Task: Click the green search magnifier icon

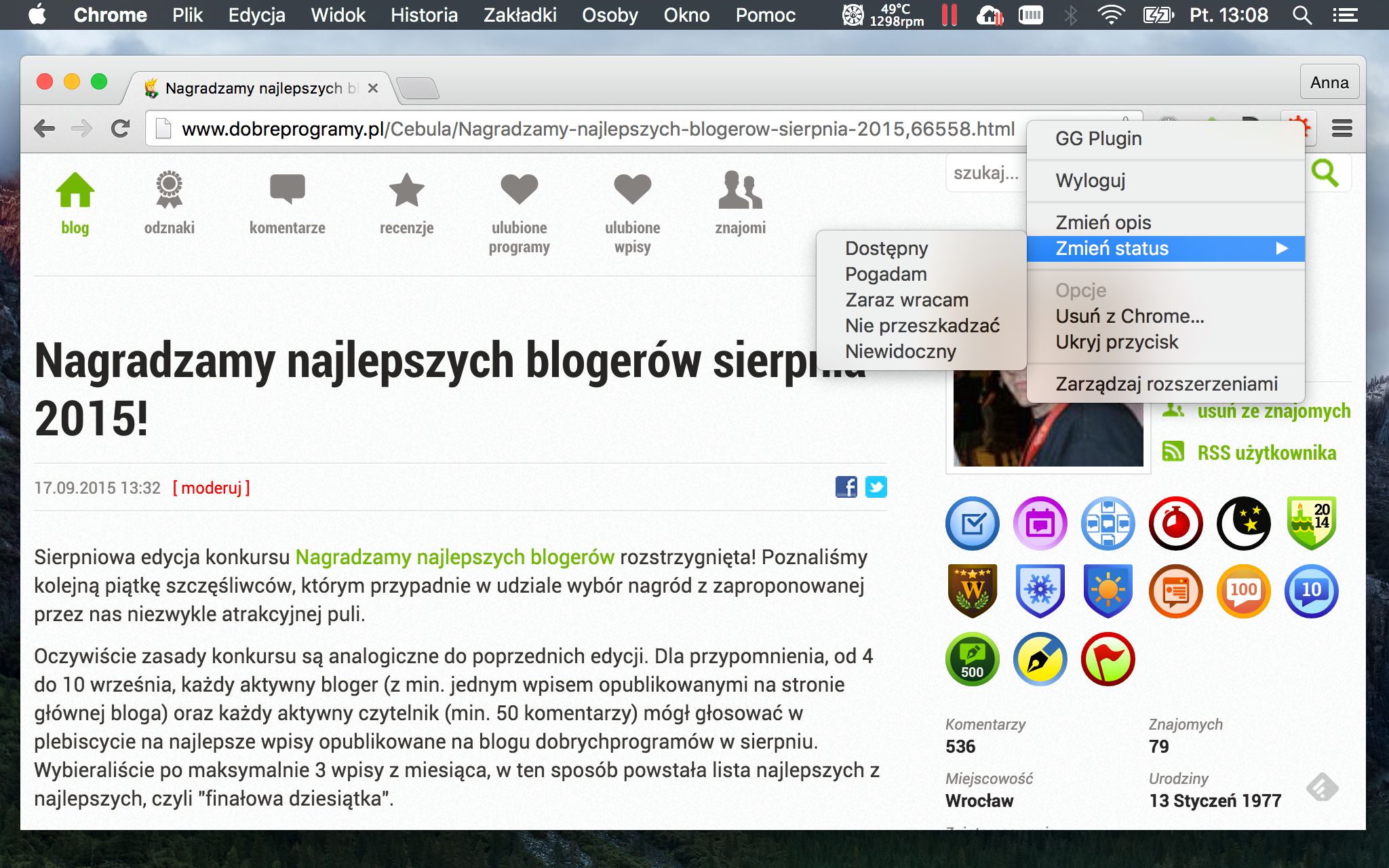Action: click(1325, 174)
